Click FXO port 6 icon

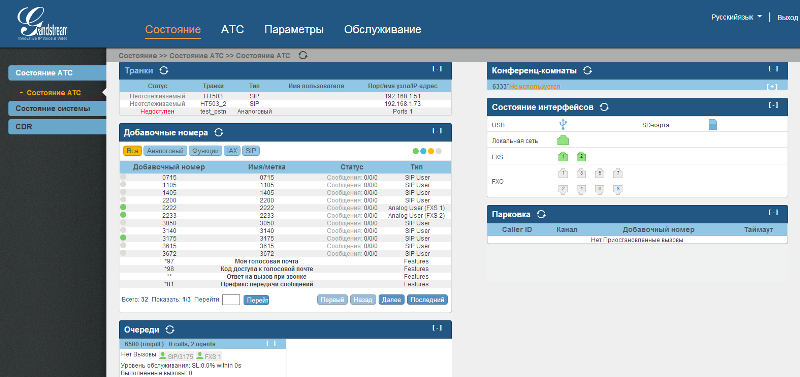599,189
